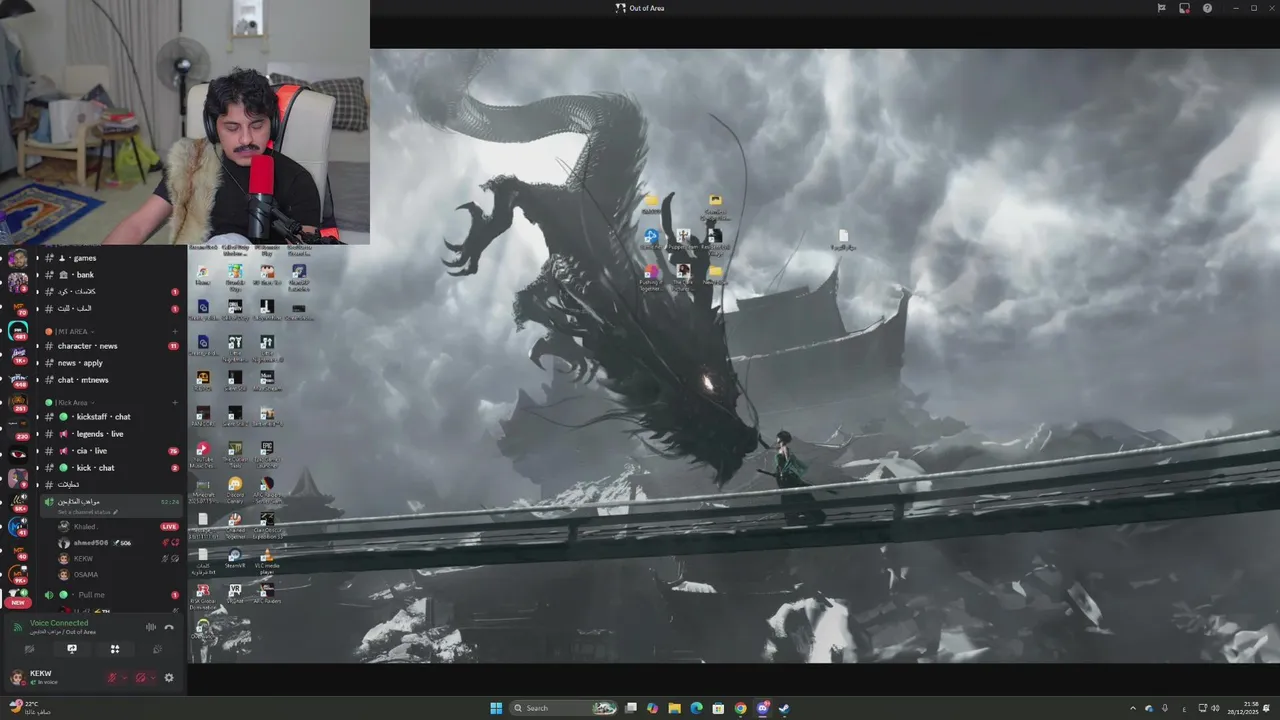The width and height of the screenshot is (1280, 720).
Task: Turn on camera in voice panel
Action: click(x=29, y=649)
